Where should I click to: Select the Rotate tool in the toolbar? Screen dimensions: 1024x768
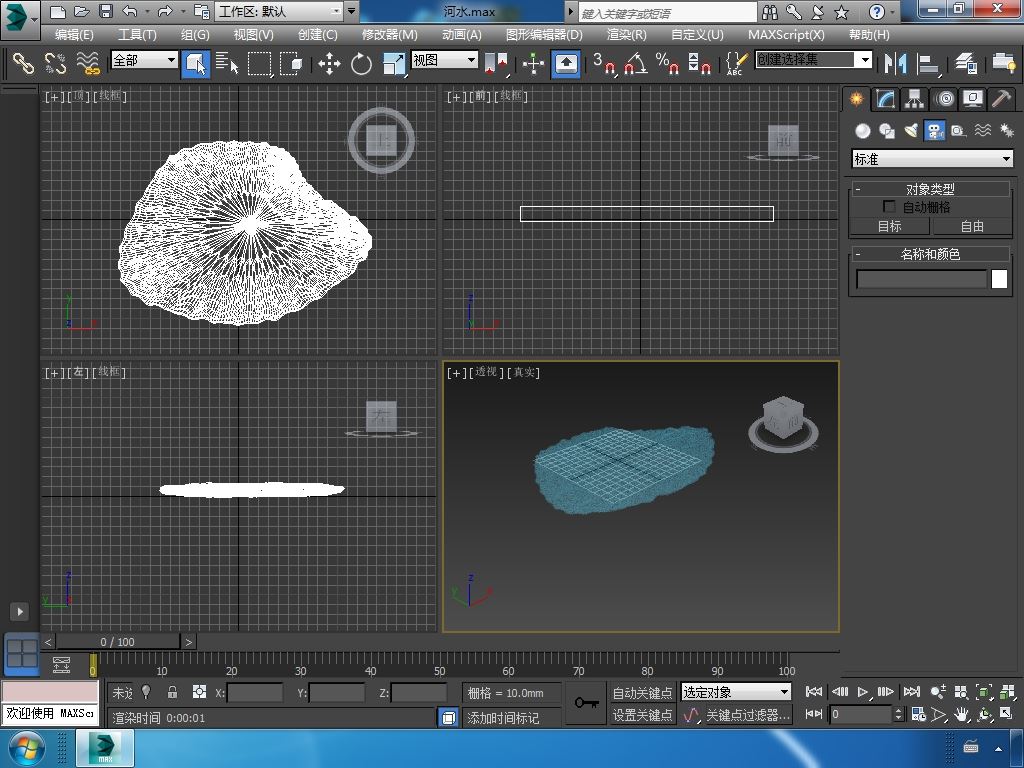pos(361,64)
